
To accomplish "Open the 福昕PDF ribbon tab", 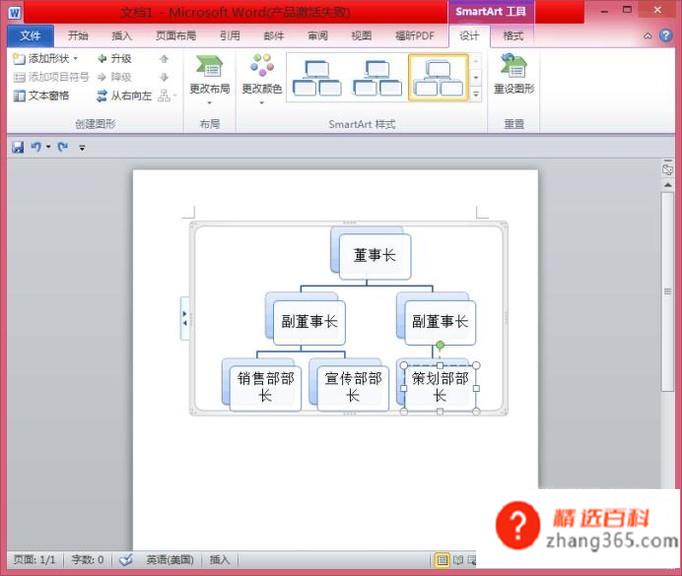I will coord(415,36).
